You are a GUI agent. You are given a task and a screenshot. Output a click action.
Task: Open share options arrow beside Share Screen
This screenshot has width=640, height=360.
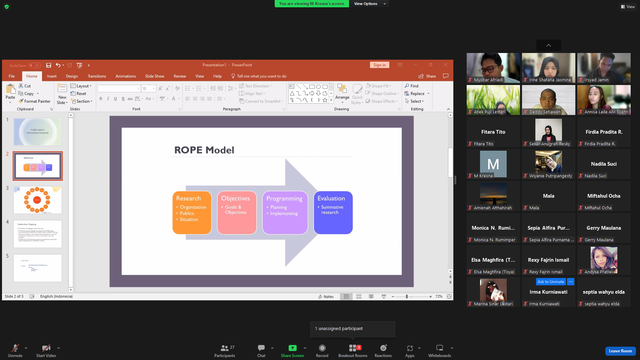(x=305, y=348)
